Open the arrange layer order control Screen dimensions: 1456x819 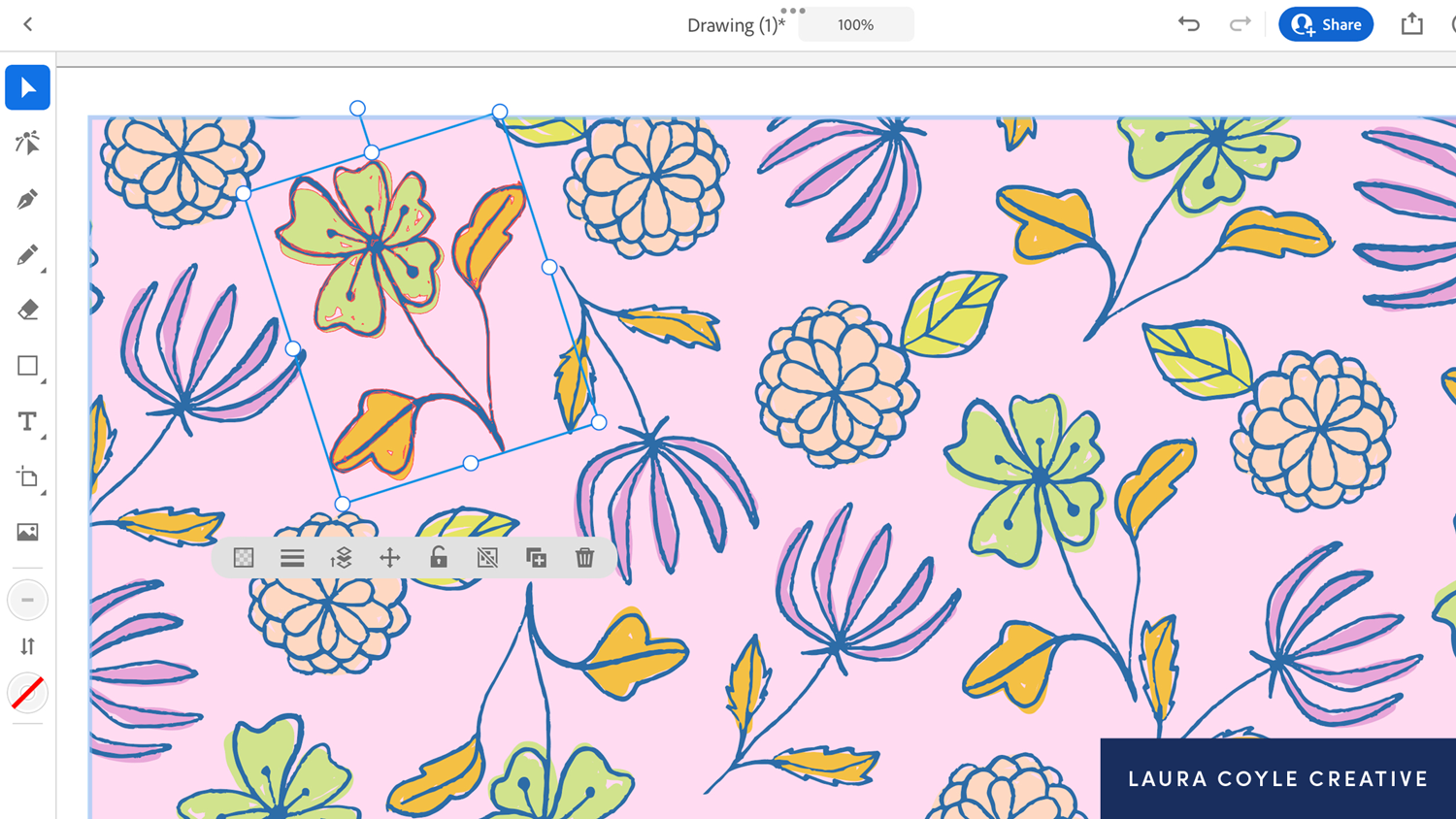[342, 558]
